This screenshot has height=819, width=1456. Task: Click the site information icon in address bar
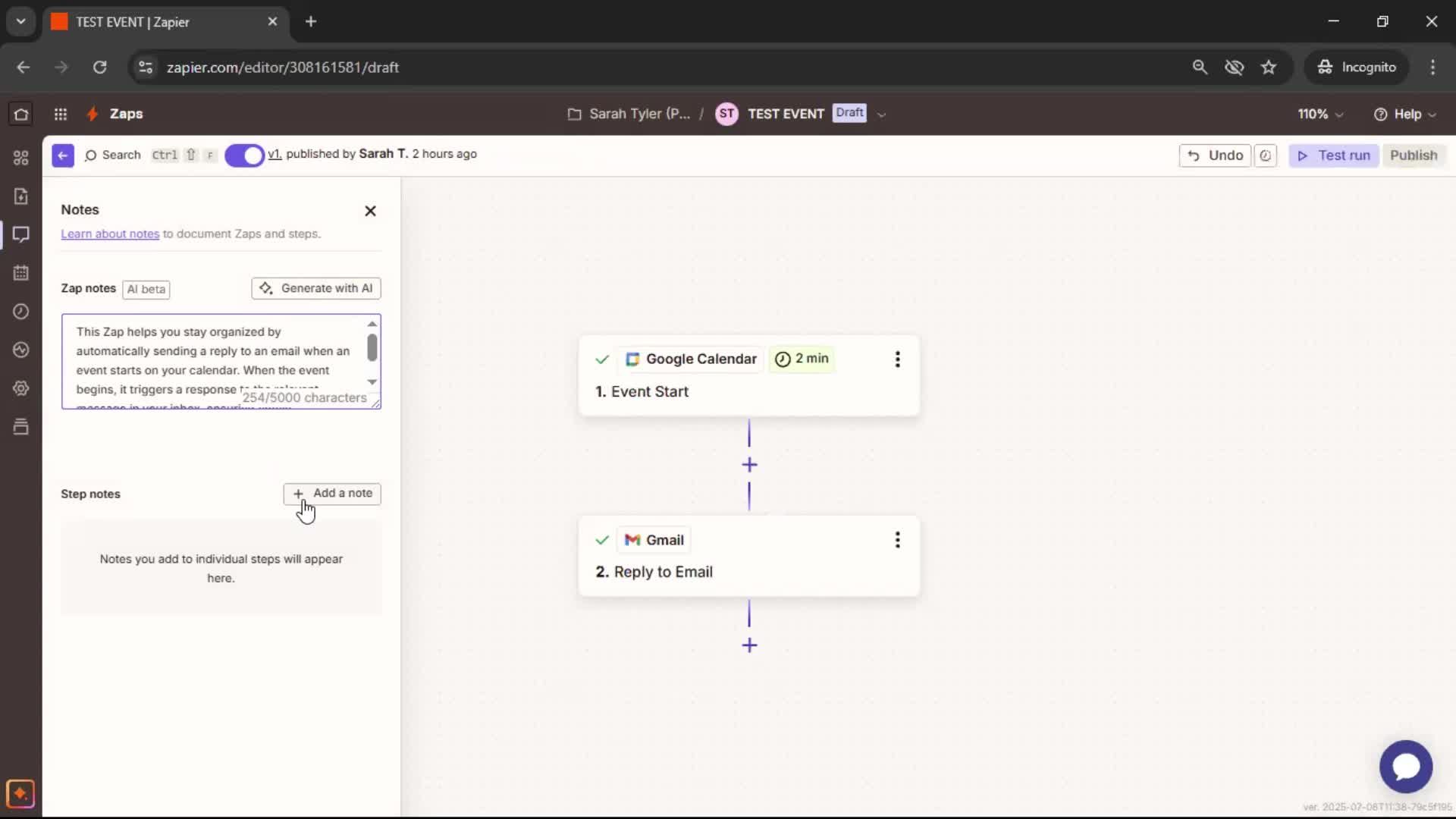tap(145, 67)
